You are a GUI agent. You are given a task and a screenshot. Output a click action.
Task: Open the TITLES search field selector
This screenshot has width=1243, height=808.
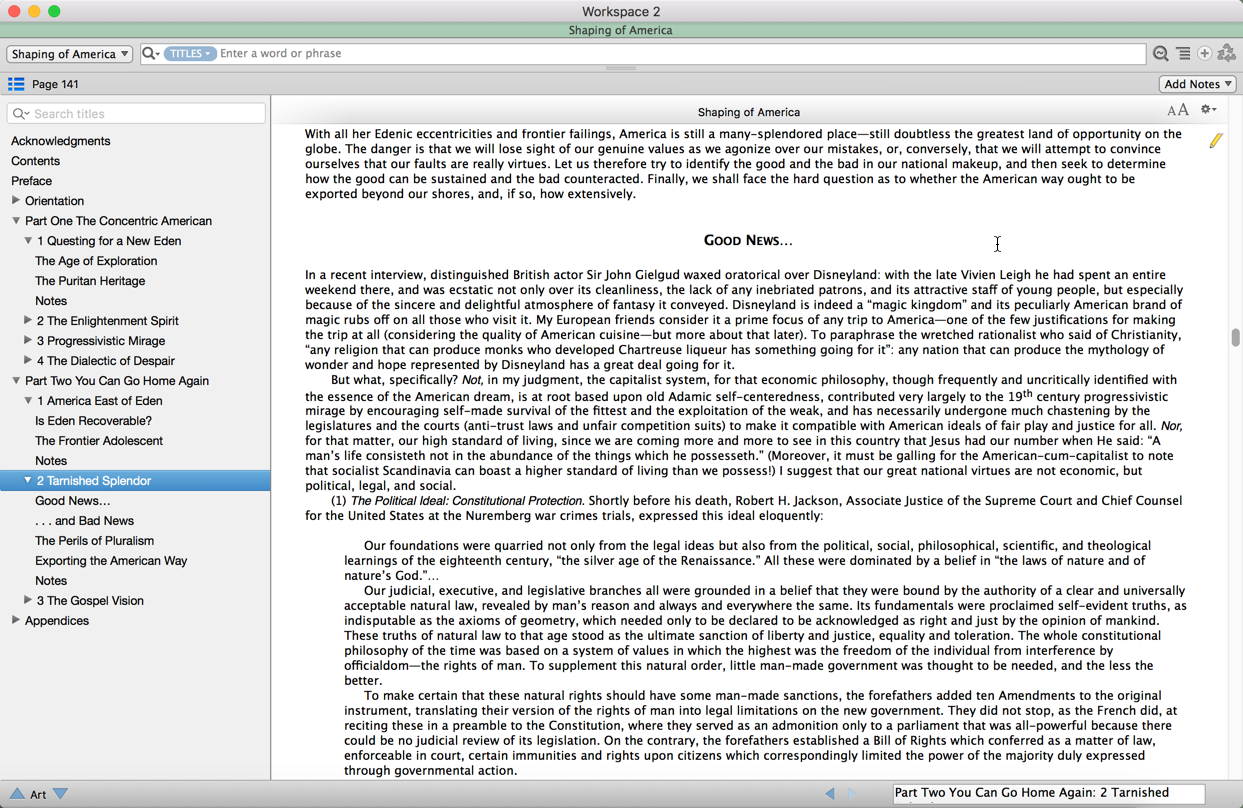[x=189, y=54]
